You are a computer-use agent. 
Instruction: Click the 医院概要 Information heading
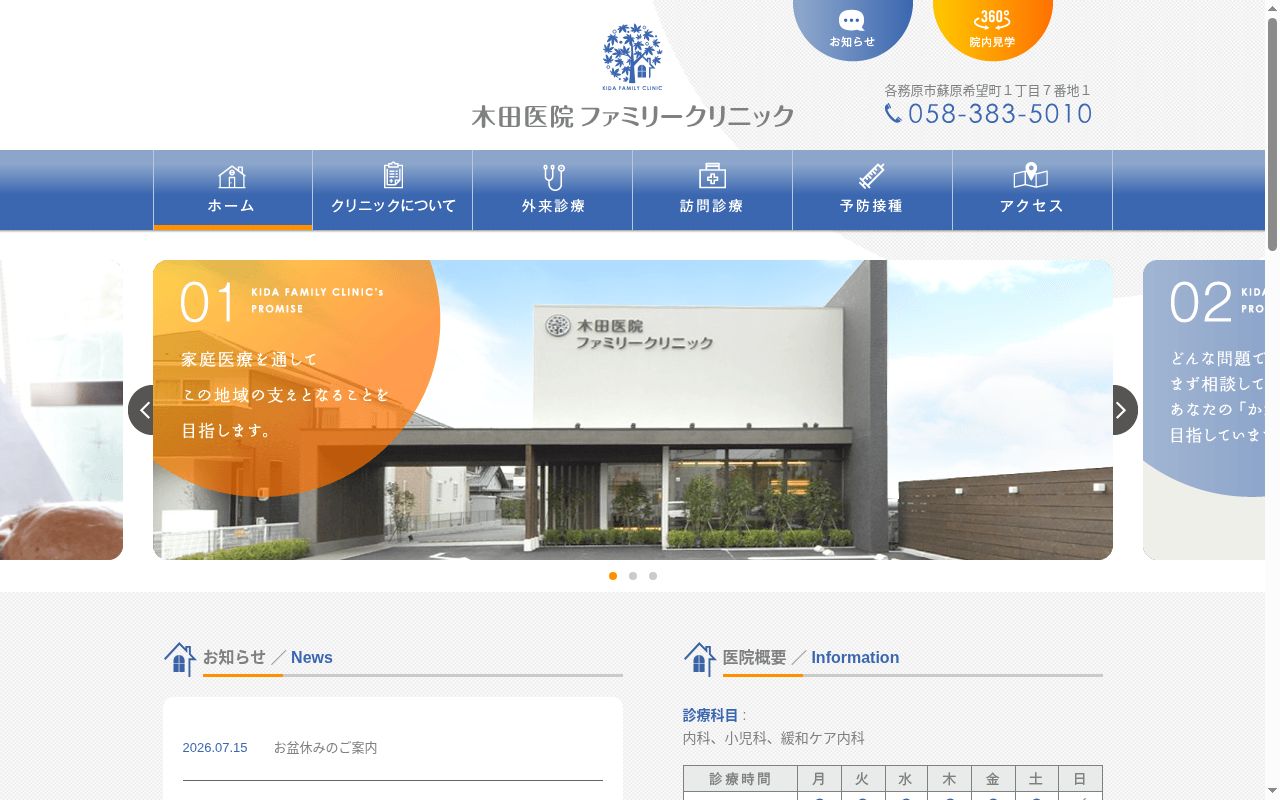tap(811, 657)
